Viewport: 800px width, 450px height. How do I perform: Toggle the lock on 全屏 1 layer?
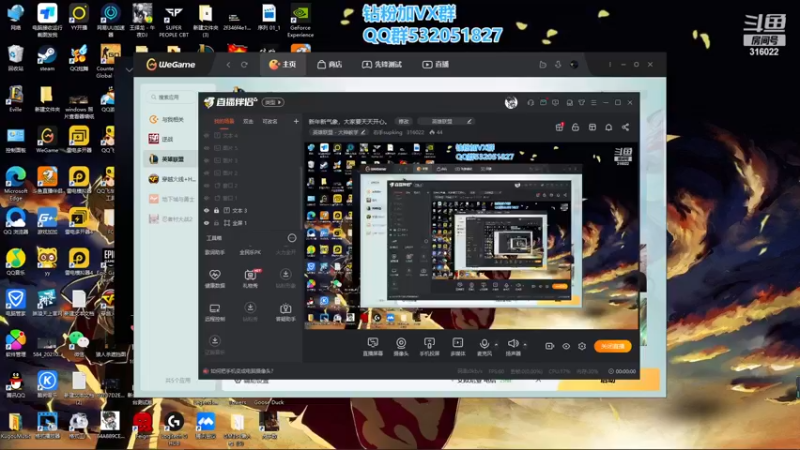tap(216, 223)
